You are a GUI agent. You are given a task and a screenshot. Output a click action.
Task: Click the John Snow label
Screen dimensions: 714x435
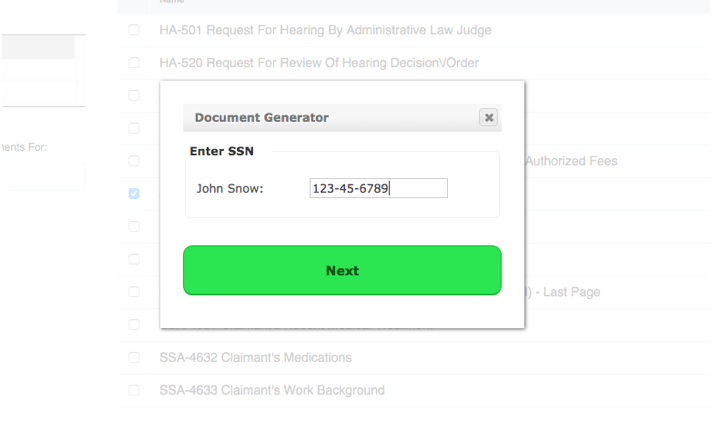230,189
